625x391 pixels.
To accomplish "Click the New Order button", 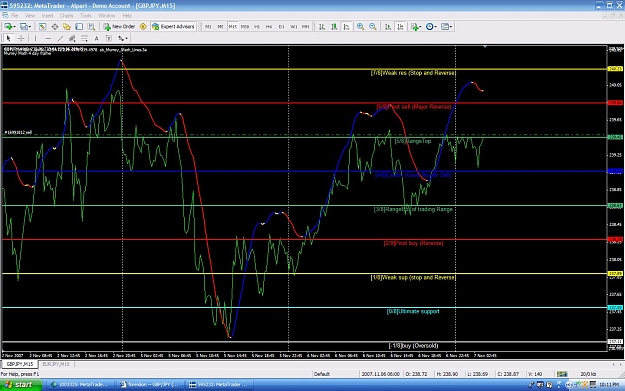I will point(119,27).
